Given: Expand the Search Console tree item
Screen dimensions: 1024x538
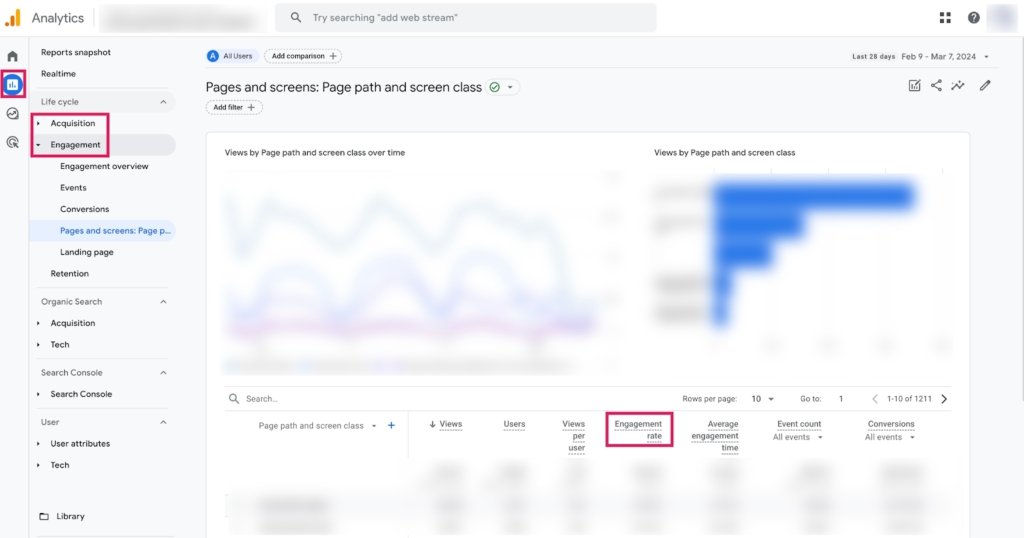Looking at the screenshot, I should click(x=80, y=394).
